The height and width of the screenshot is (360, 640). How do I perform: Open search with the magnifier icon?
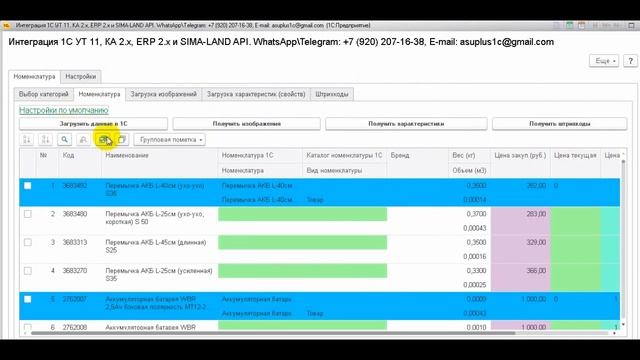coord(64,140)
